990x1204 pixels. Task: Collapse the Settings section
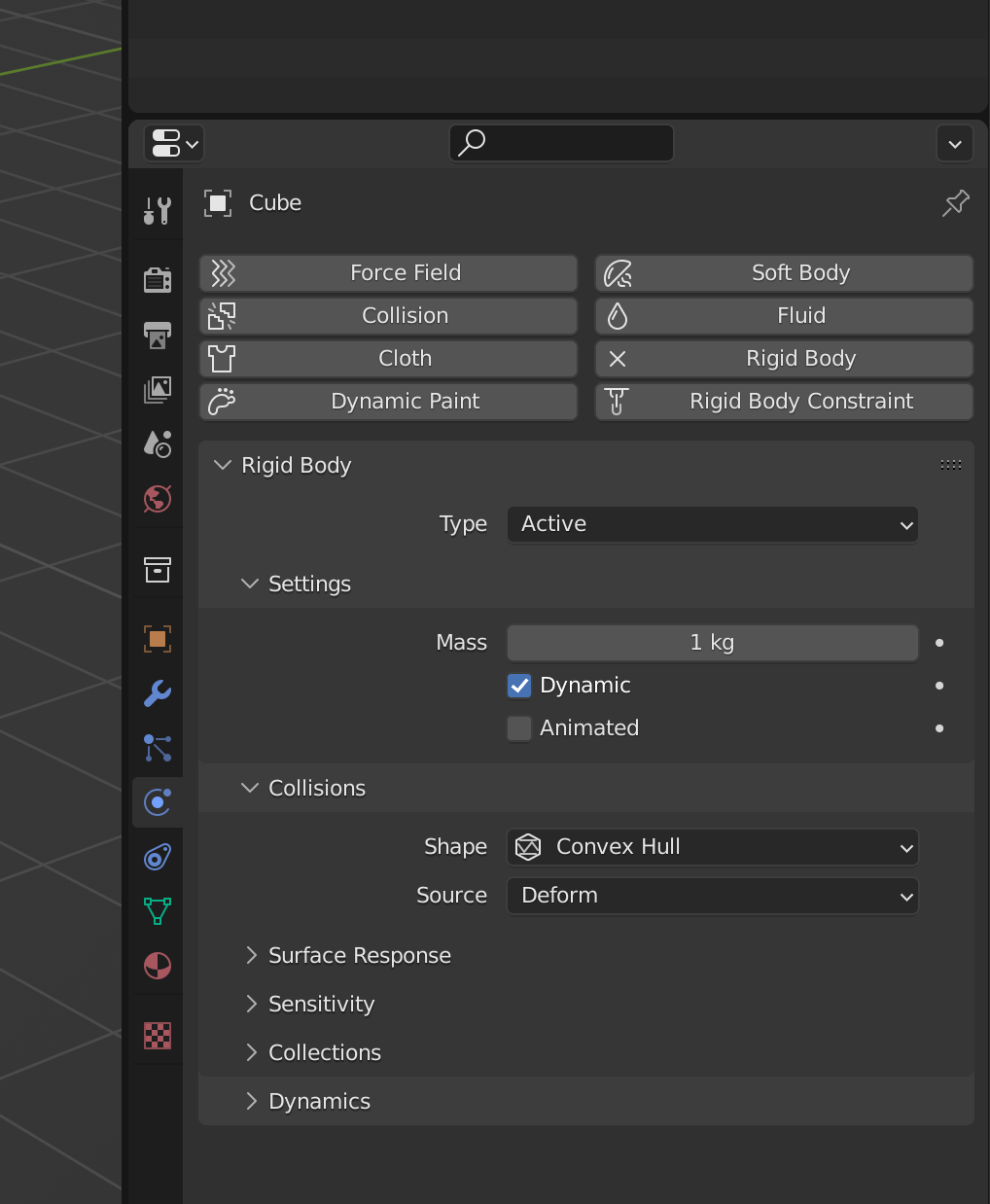[308, 584]
